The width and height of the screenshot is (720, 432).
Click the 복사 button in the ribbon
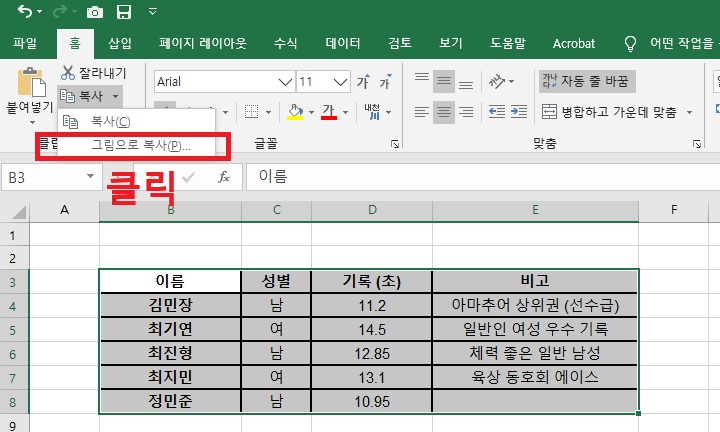point(82,96)
